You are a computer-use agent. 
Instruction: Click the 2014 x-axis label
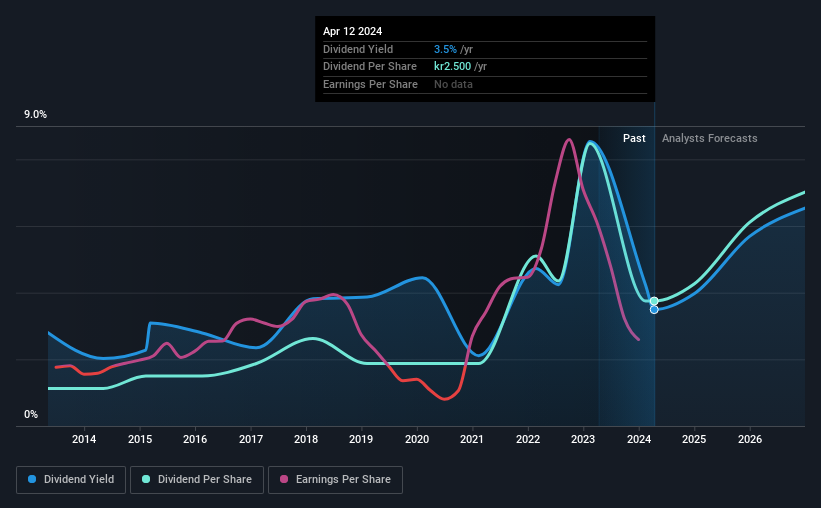(x=84, y=439)
